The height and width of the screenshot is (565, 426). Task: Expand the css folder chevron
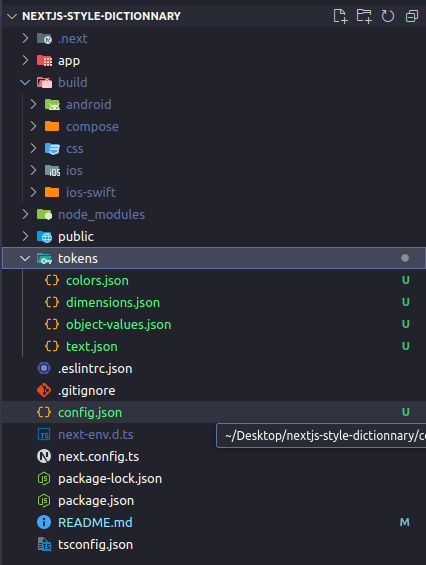click(x=33, y=148)
